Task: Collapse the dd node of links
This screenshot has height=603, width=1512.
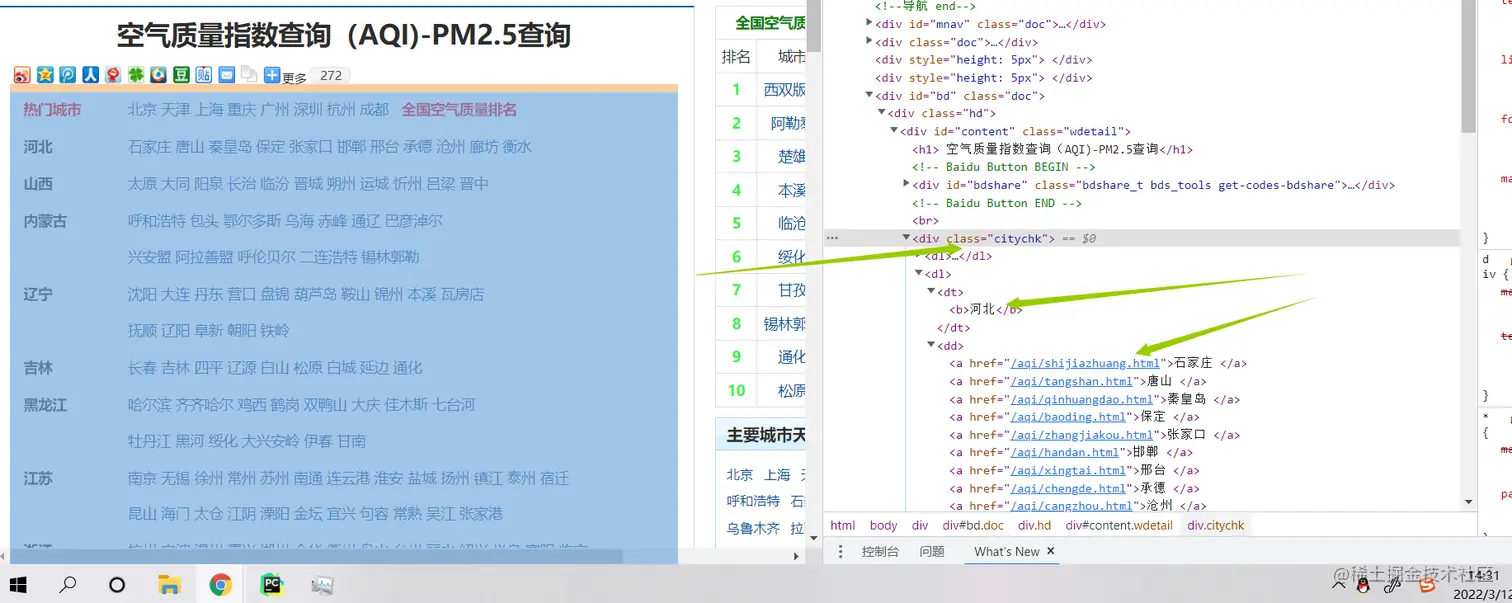Action: pos(931,346)
